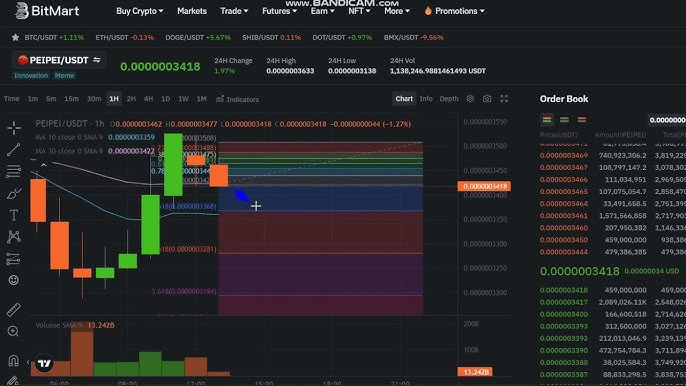Switch to the 2H timeframe

pos(131,99)
